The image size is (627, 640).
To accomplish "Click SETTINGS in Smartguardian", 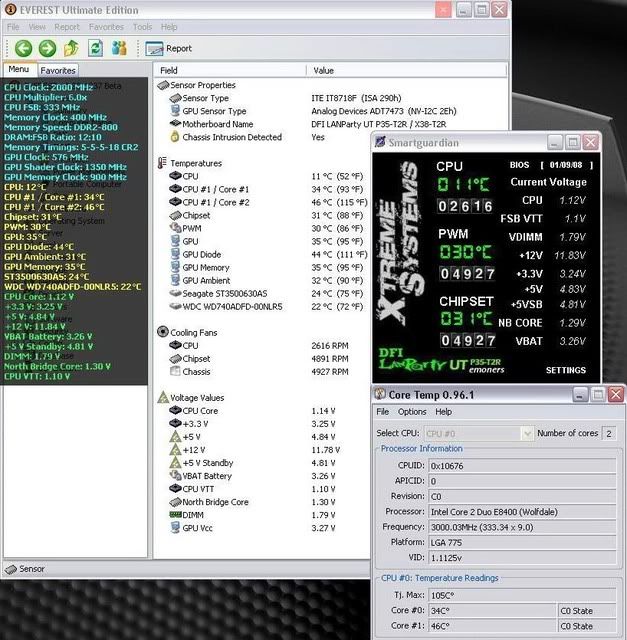I will (566, 370).
